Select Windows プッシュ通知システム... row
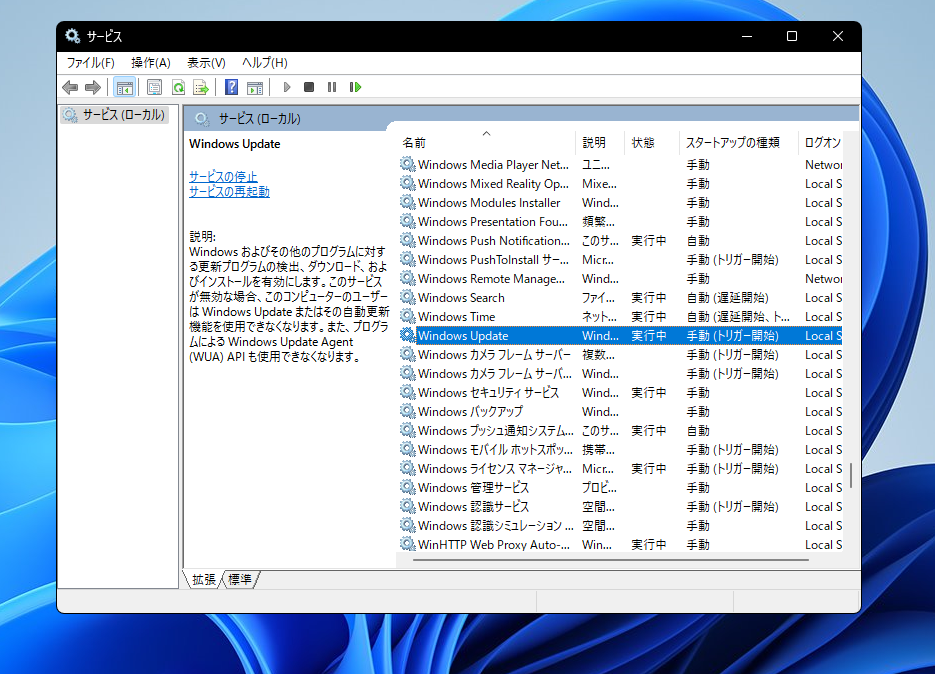The image size is (935, 674). [x=620, y=430]
